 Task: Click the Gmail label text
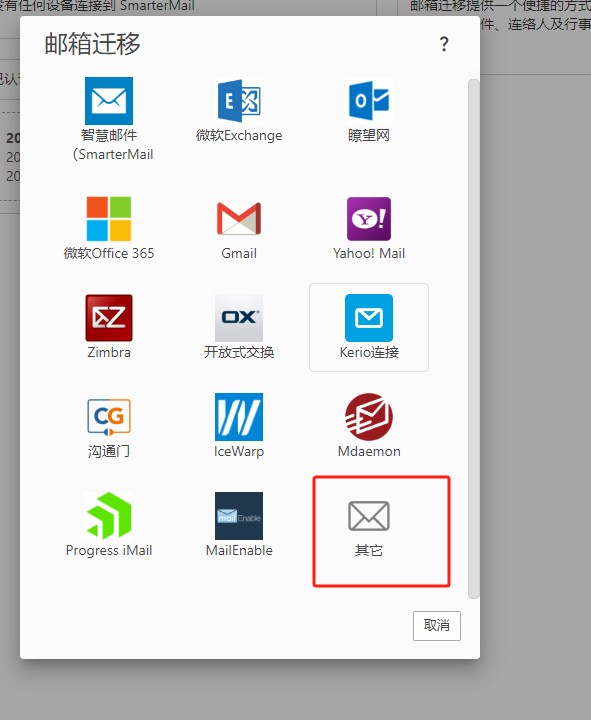point(239,253)
